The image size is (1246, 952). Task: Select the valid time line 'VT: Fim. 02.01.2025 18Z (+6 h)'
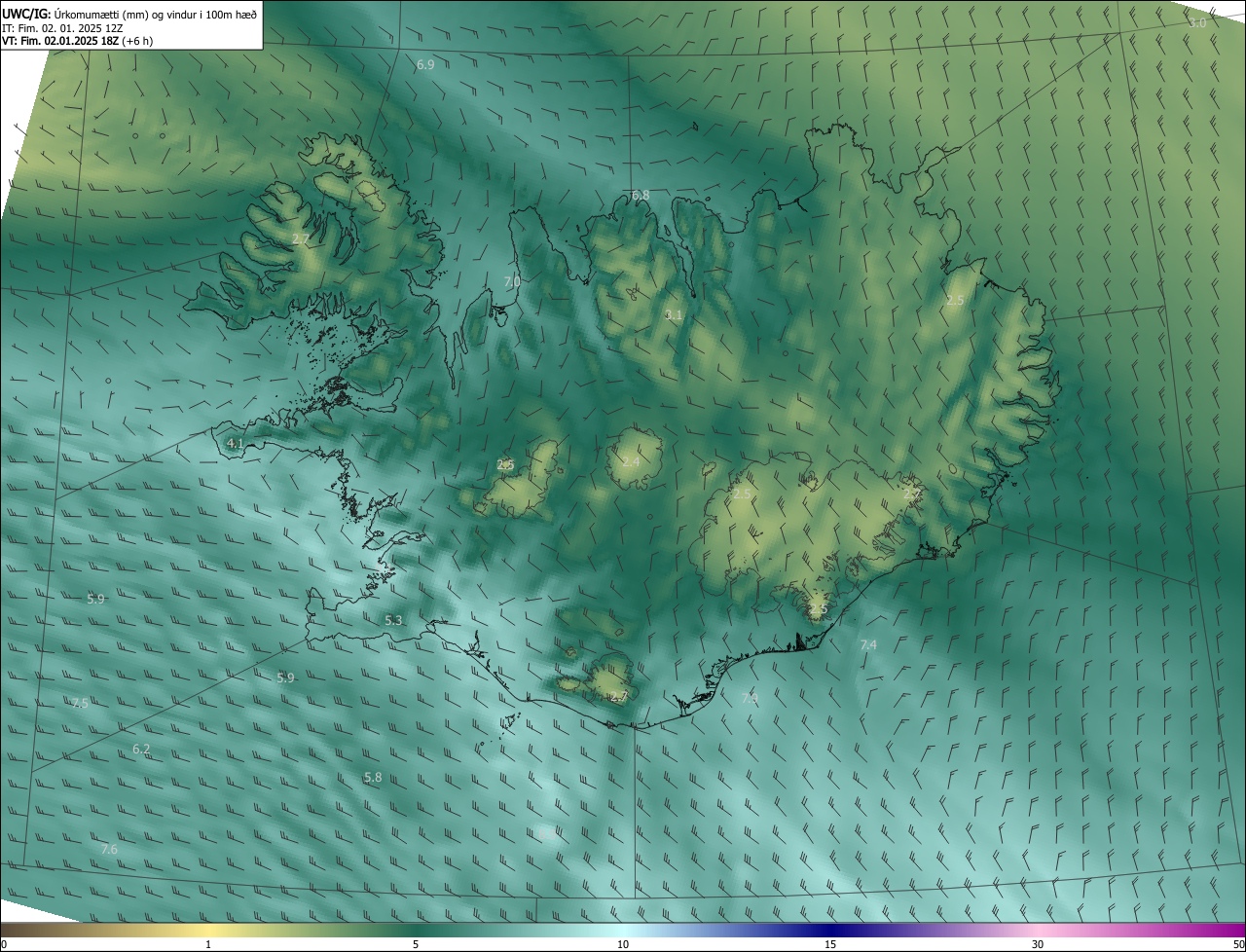pyautogui.click(x=78, y=41)
